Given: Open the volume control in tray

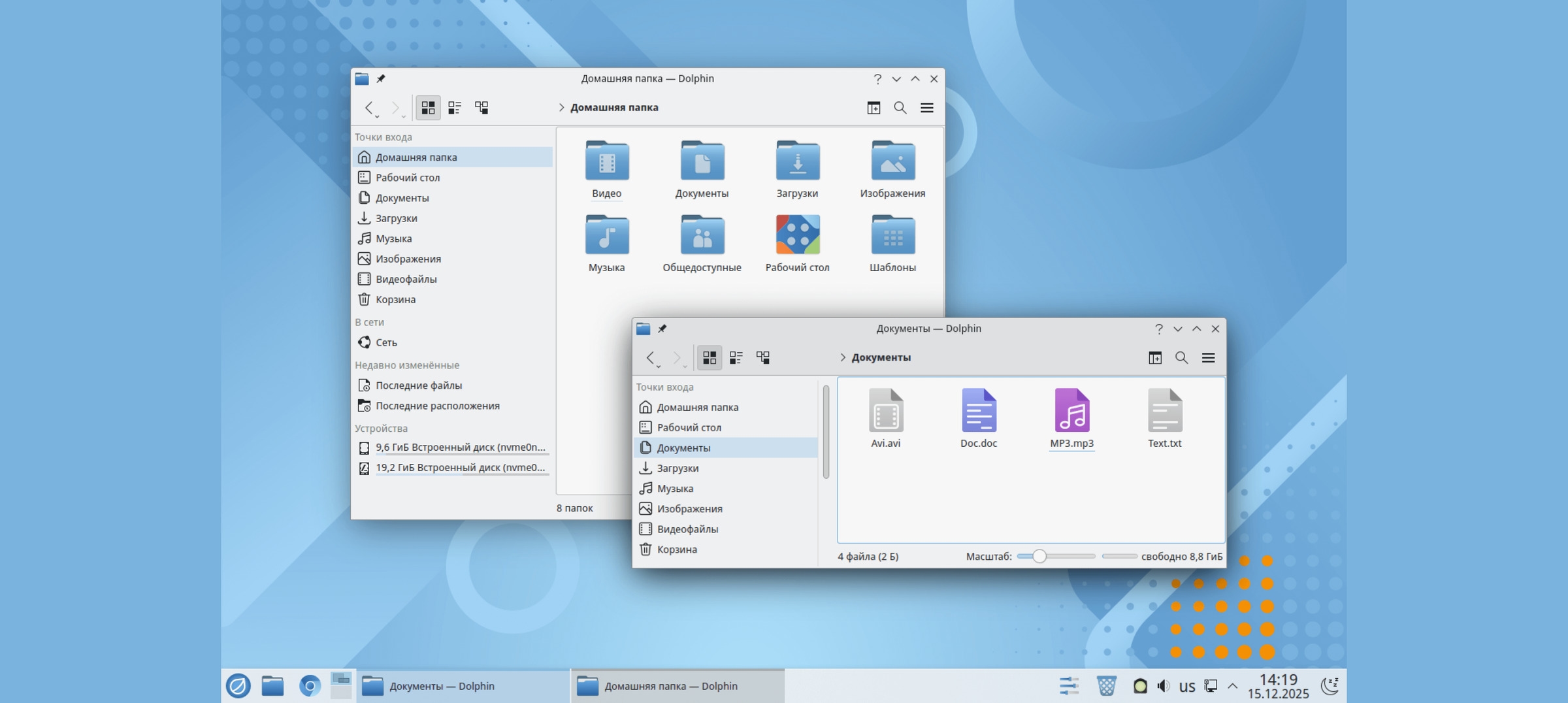Looking at the screenshot, I should 1164,686.
